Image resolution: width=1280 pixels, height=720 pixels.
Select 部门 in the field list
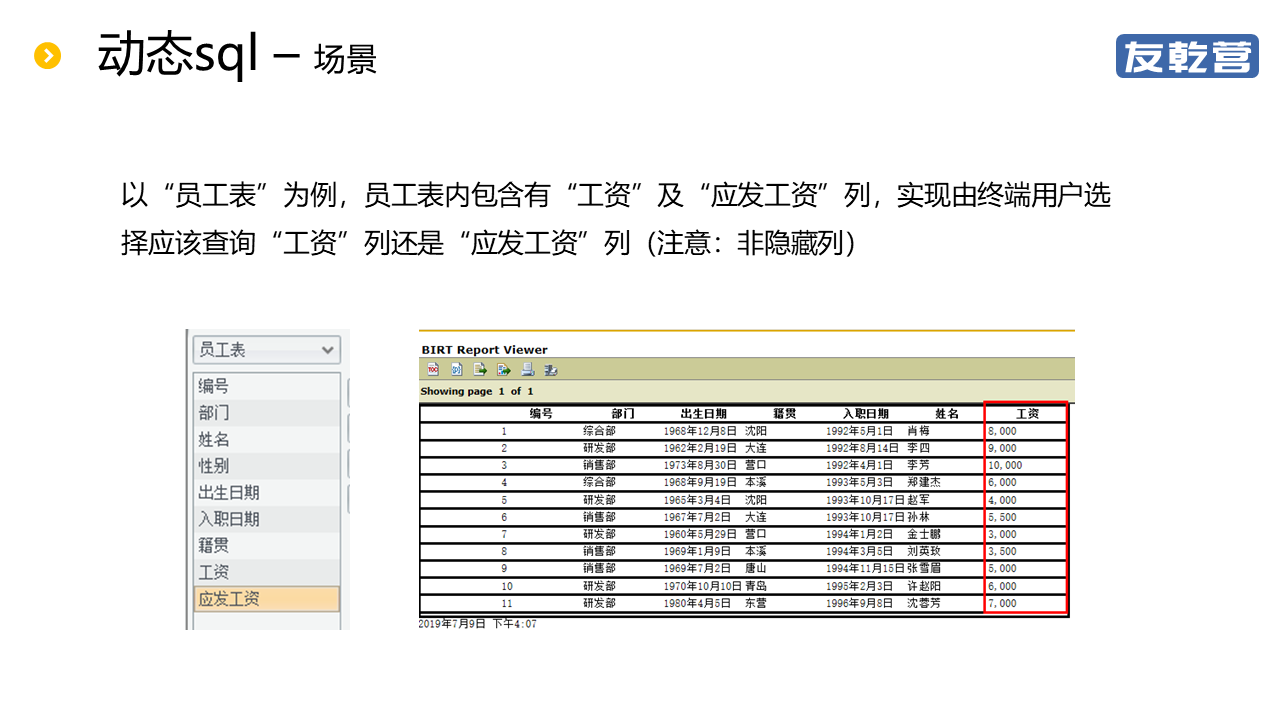pos(266,412)
